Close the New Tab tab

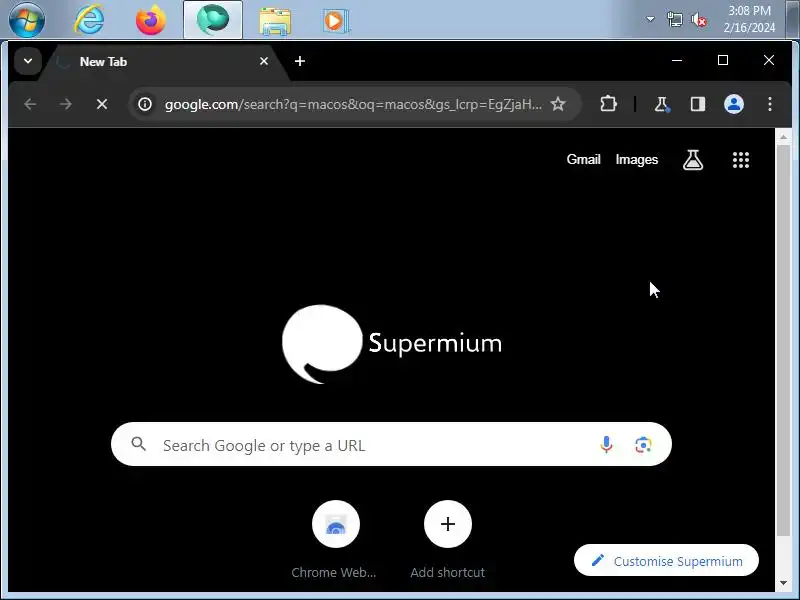pyautogui.click(x=264, y=61)
